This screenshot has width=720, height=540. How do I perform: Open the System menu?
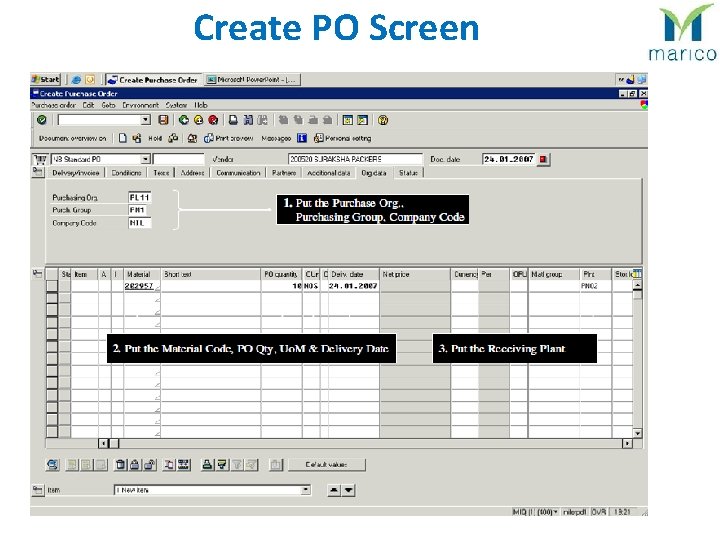click(176, 105)
